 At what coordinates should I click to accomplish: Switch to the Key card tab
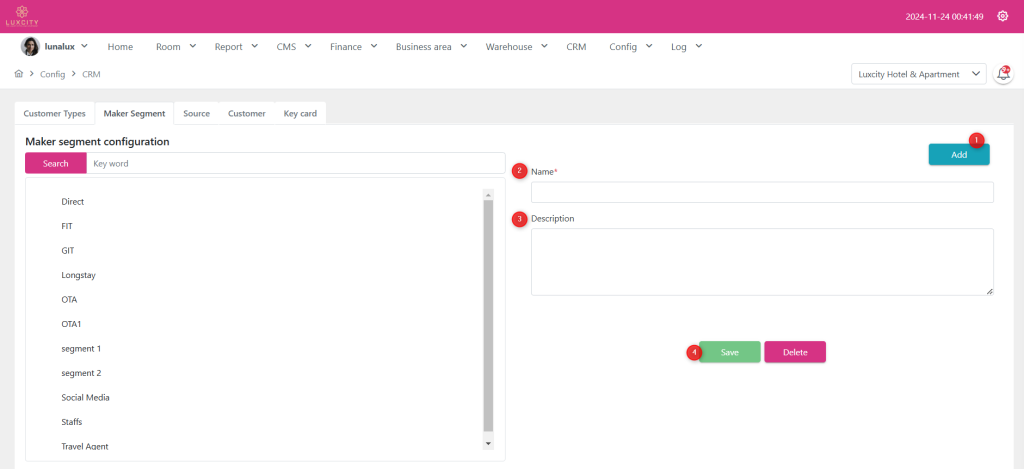[x=300, y=113]
